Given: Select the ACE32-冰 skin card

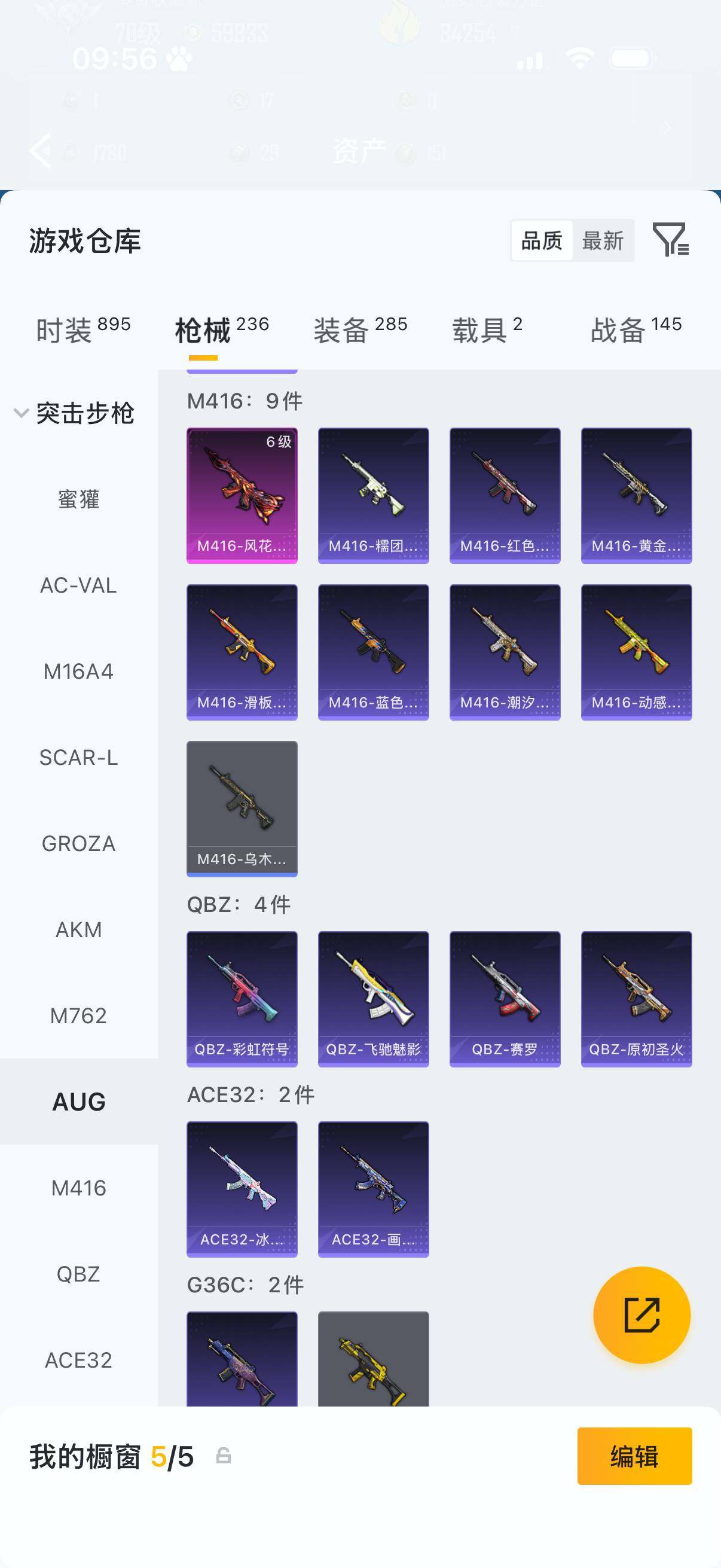Looking at the screenshot, I should tap(242, 1189).
